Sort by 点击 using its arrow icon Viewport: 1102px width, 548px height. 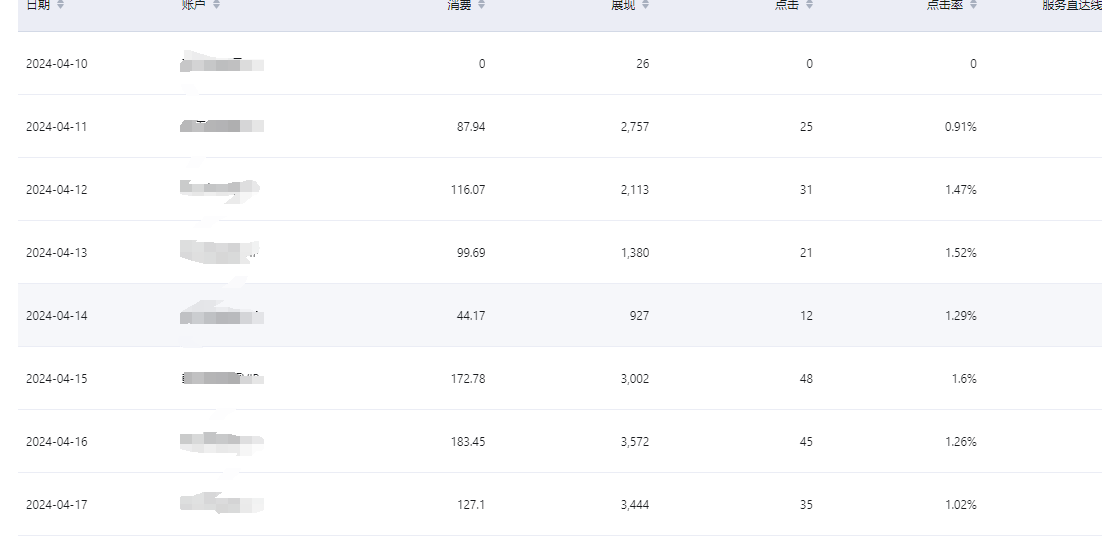pyautogui.click(x=809, y=5)
